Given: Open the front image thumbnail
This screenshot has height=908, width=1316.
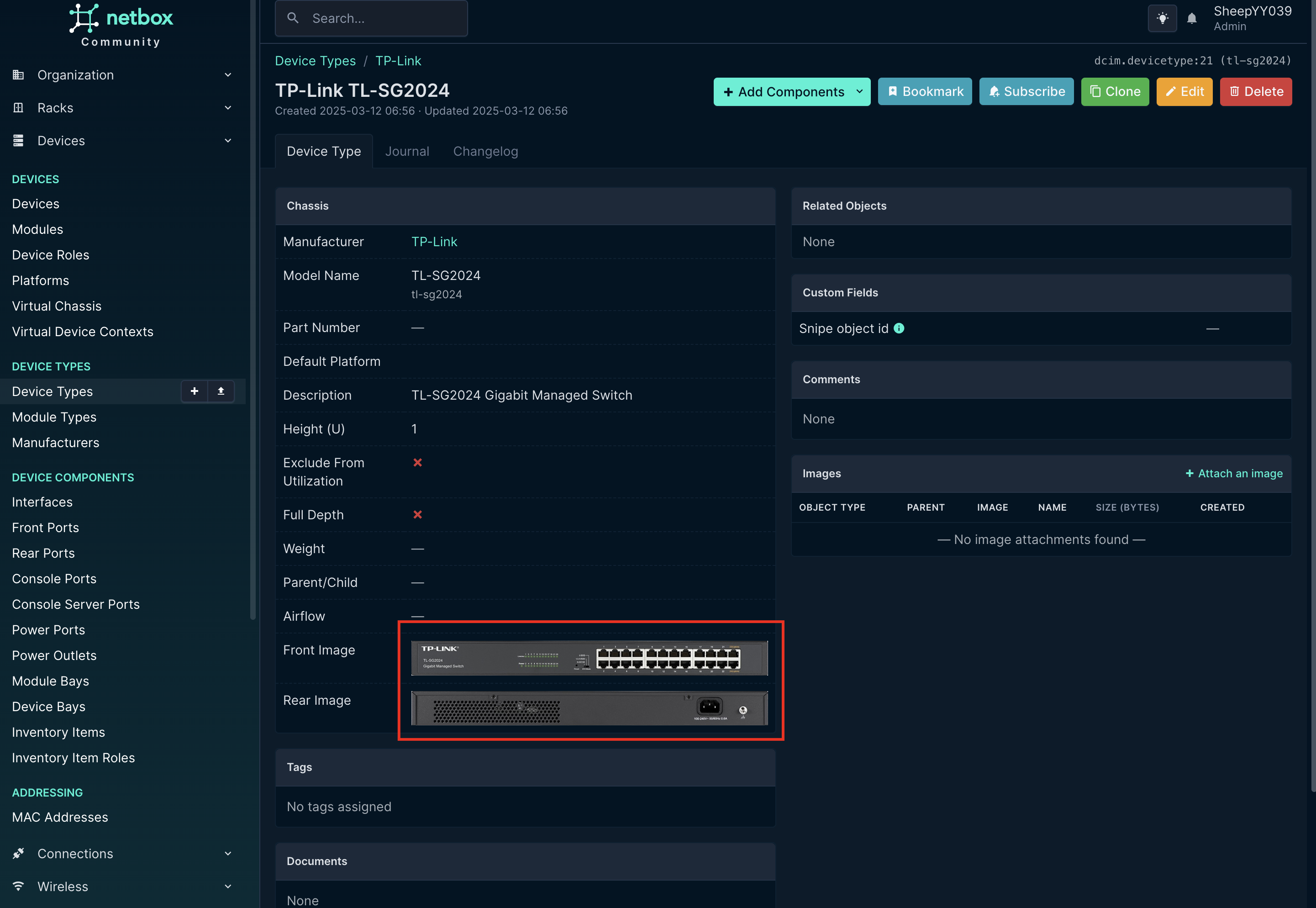Looking at the screenshot, I should click(589, 658).
